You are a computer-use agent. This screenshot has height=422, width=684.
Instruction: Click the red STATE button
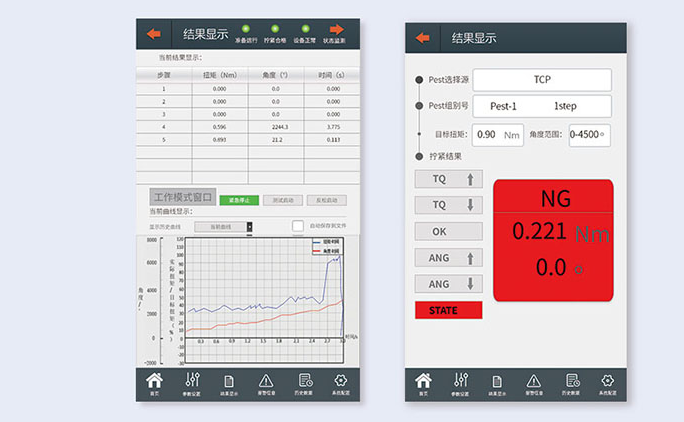(448, 310)
